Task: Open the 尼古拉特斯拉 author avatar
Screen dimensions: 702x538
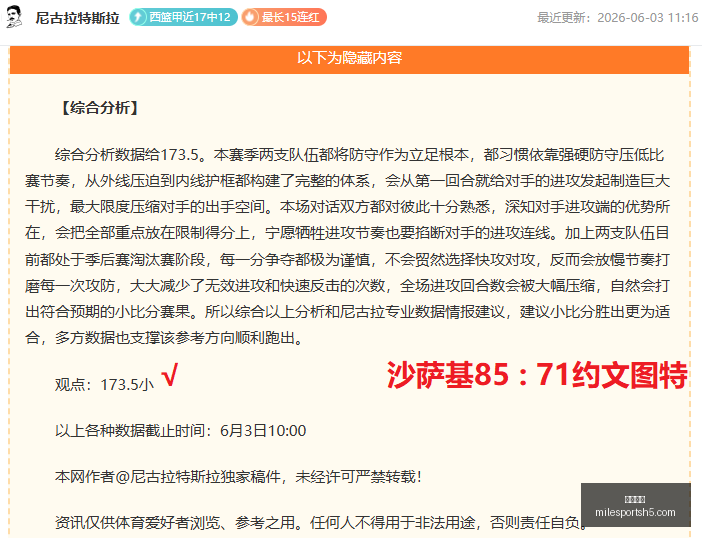Action: pos(14,17)
